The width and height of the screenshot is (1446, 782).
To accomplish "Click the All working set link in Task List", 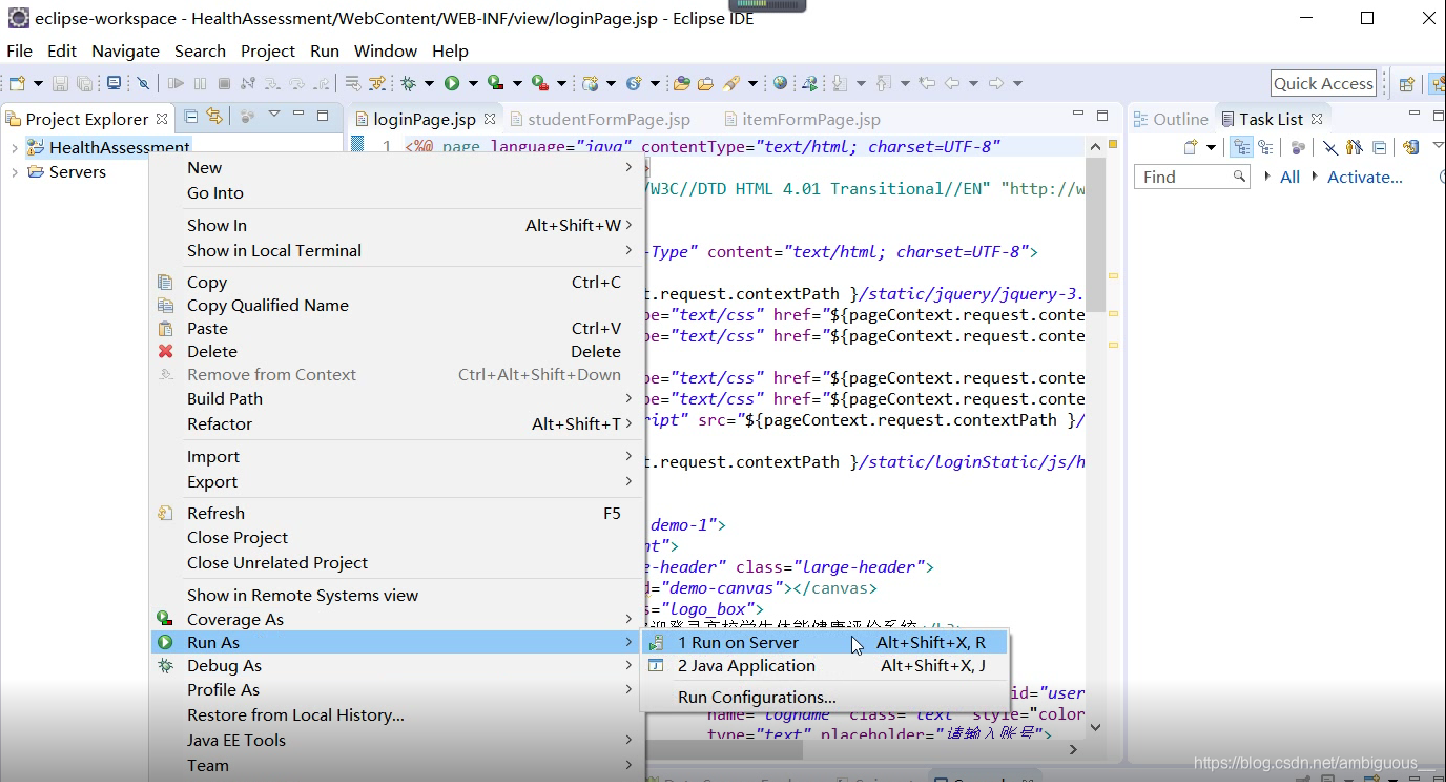I will [x=1290, y=177].
